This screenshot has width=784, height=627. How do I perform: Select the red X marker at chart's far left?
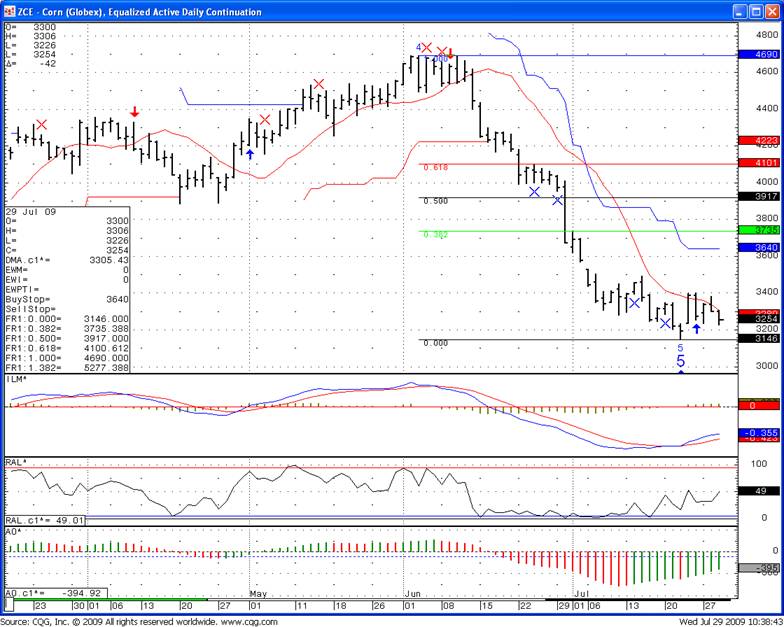(x=41, y=124)
